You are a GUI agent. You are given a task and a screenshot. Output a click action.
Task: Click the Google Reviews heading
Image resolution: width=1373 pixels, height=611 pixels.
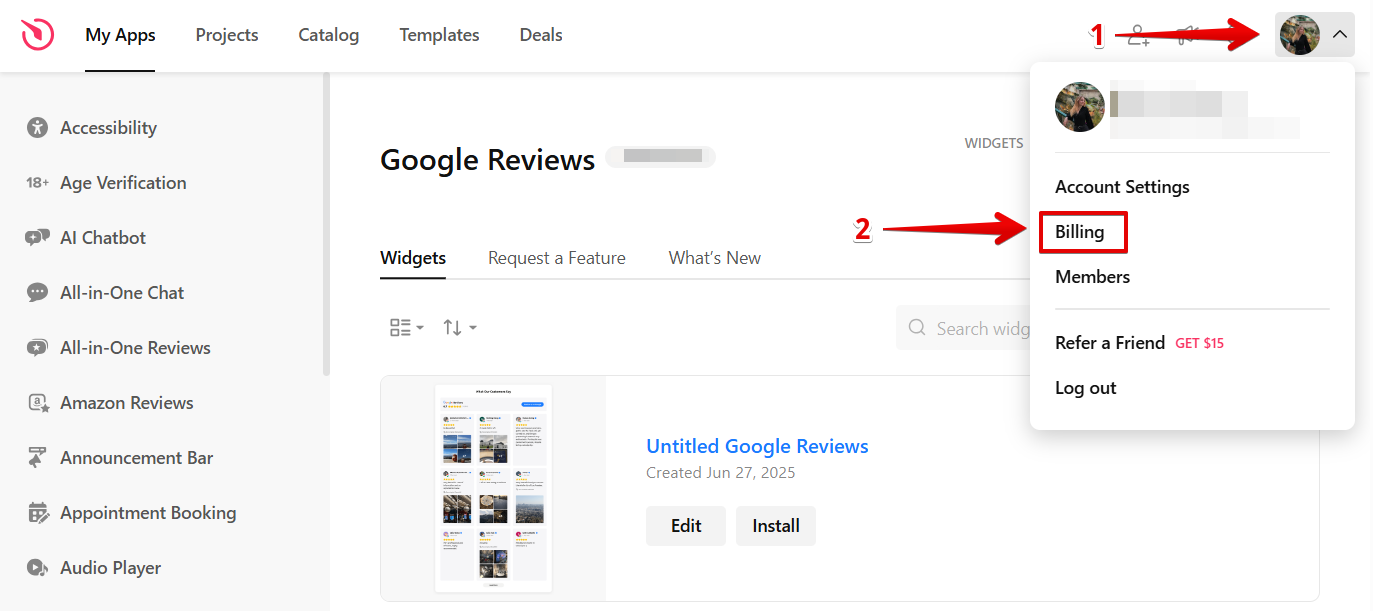click(488, 160)
